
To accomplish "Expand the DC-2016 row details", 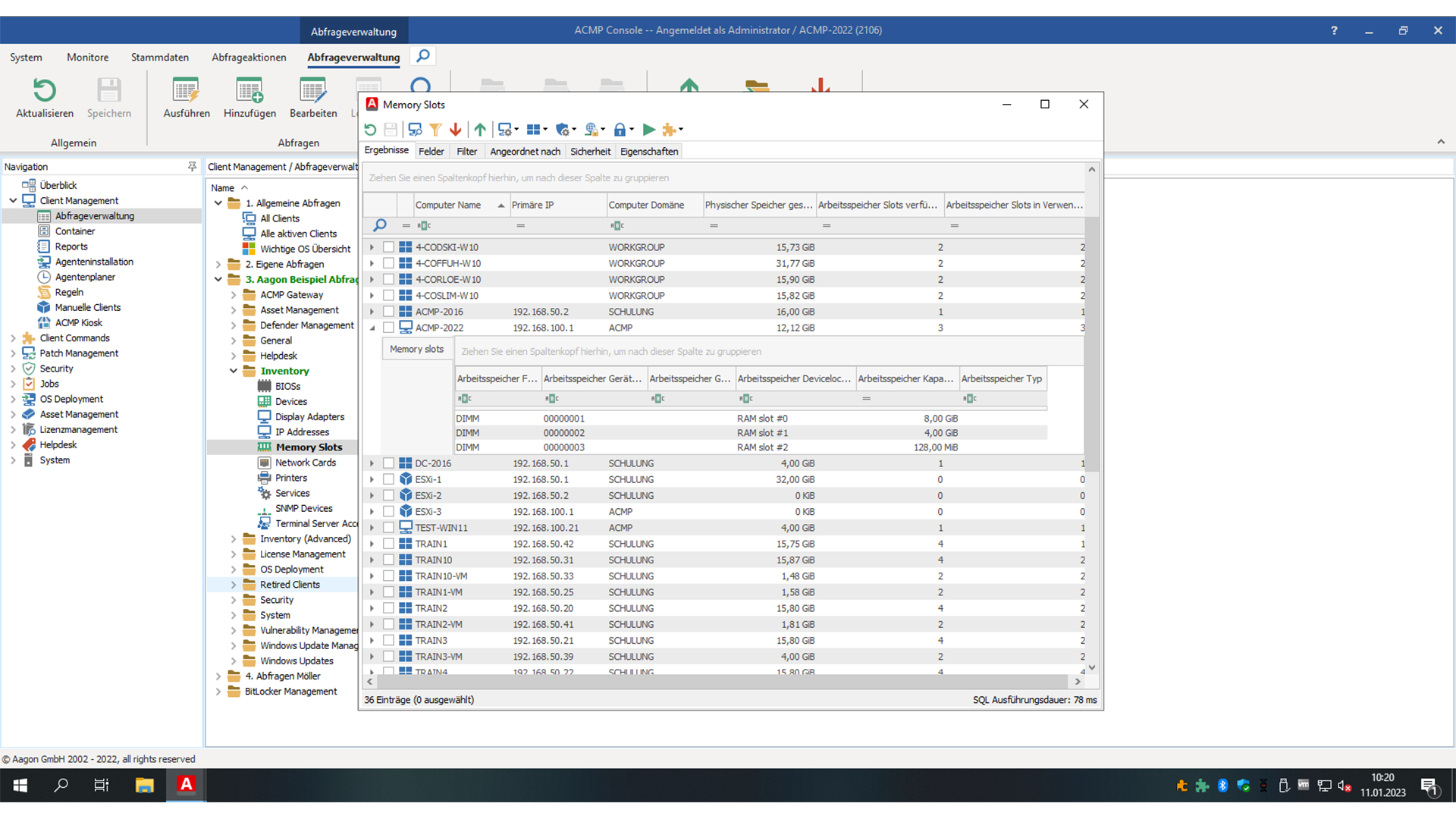I will tap(372, 463).
